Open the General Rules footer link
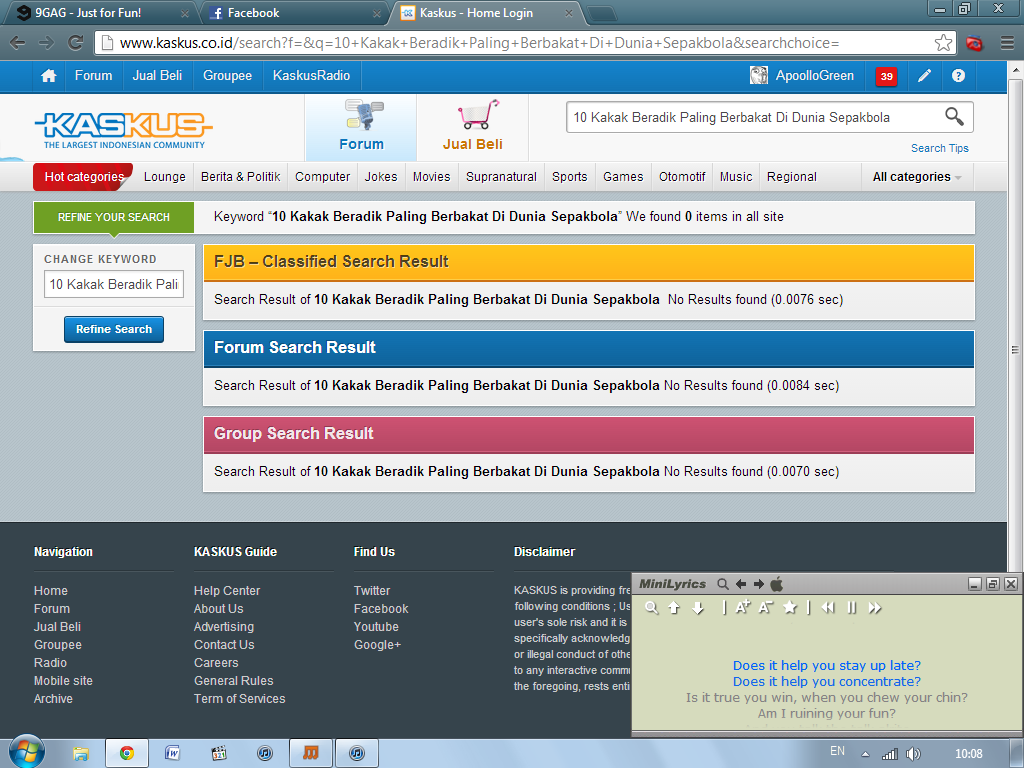 click(x=233, y=681)
